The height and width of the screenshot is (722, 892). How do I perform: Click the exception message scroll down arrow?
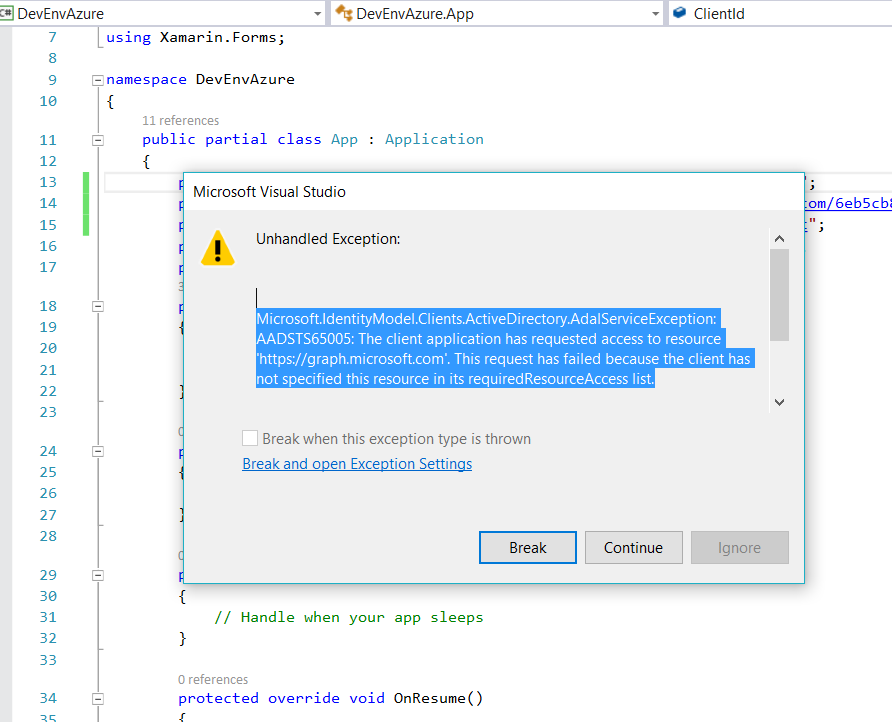[x=779, y=402]
